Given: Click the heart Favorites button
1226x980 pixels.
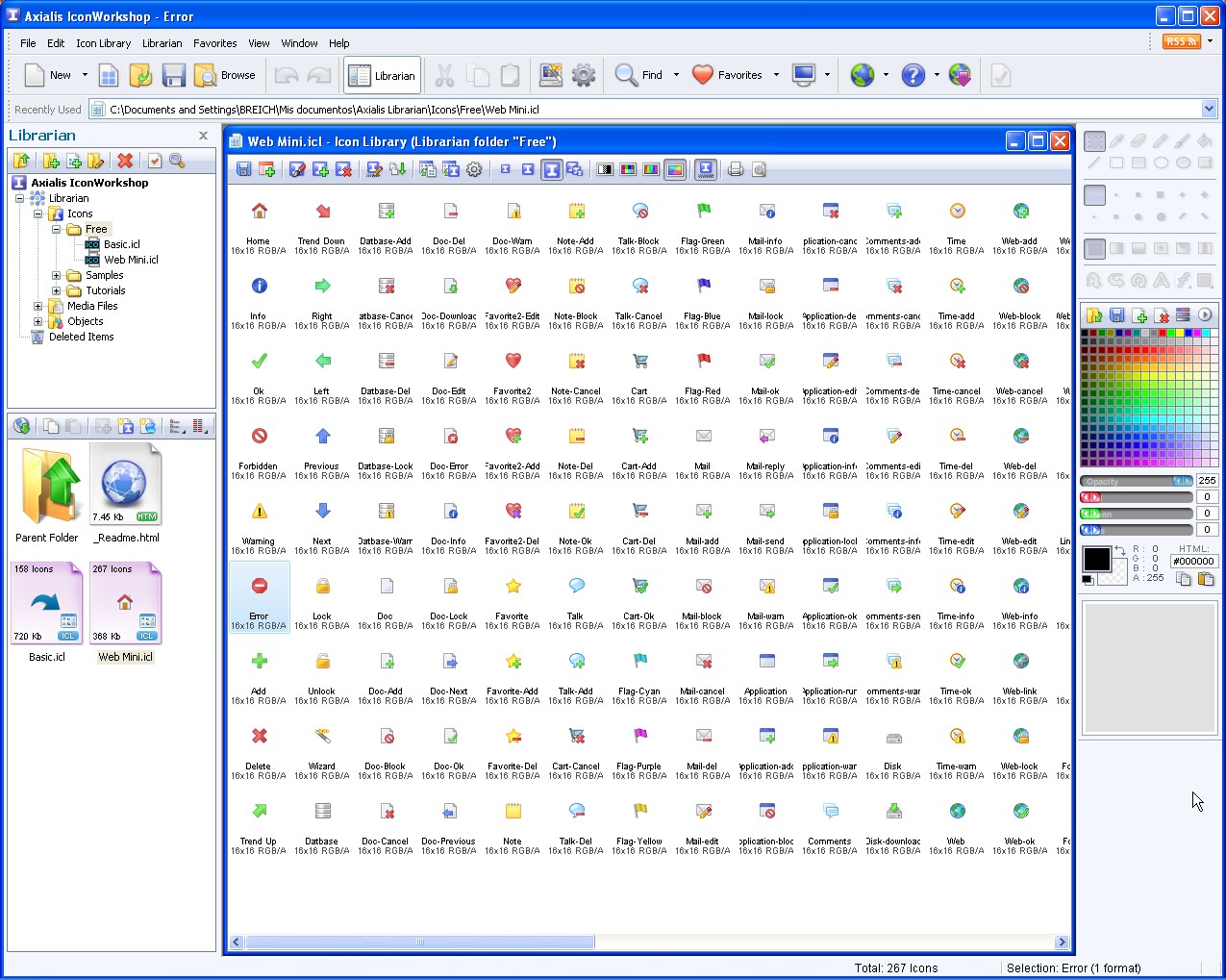Looking at the screenshot, I should [728, 75].
